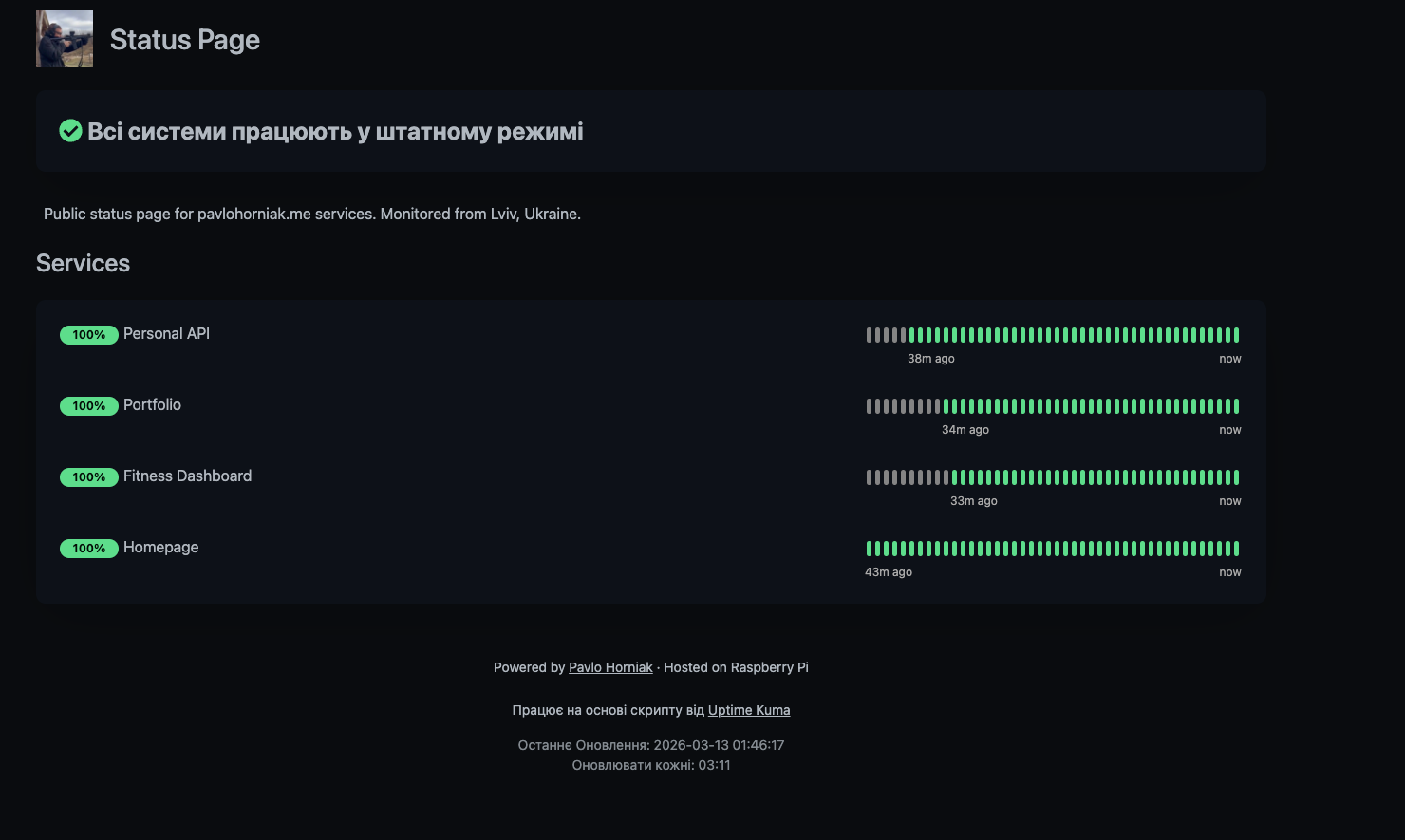Image resolution: width=1405 pixels, height=840 pixels.
Task: Select the Fitness Dashboard service entry
Action: [187, 476]
